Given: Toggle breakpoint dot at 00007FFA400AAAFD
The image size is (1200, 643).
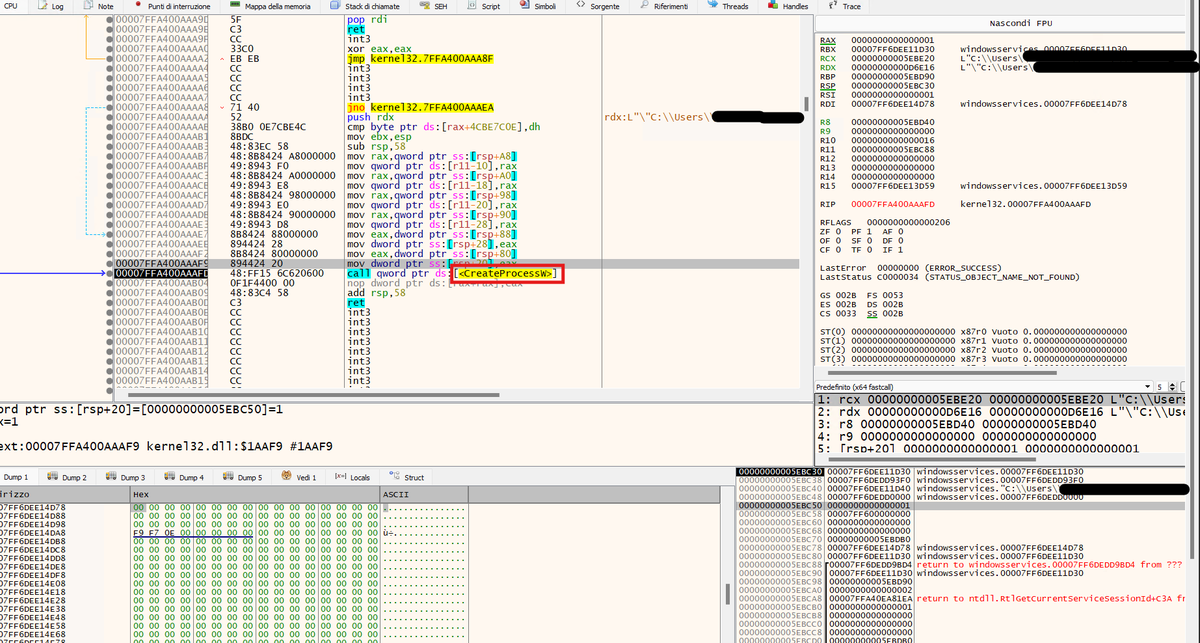Looking at the screenshot, I should pos(108,273).
